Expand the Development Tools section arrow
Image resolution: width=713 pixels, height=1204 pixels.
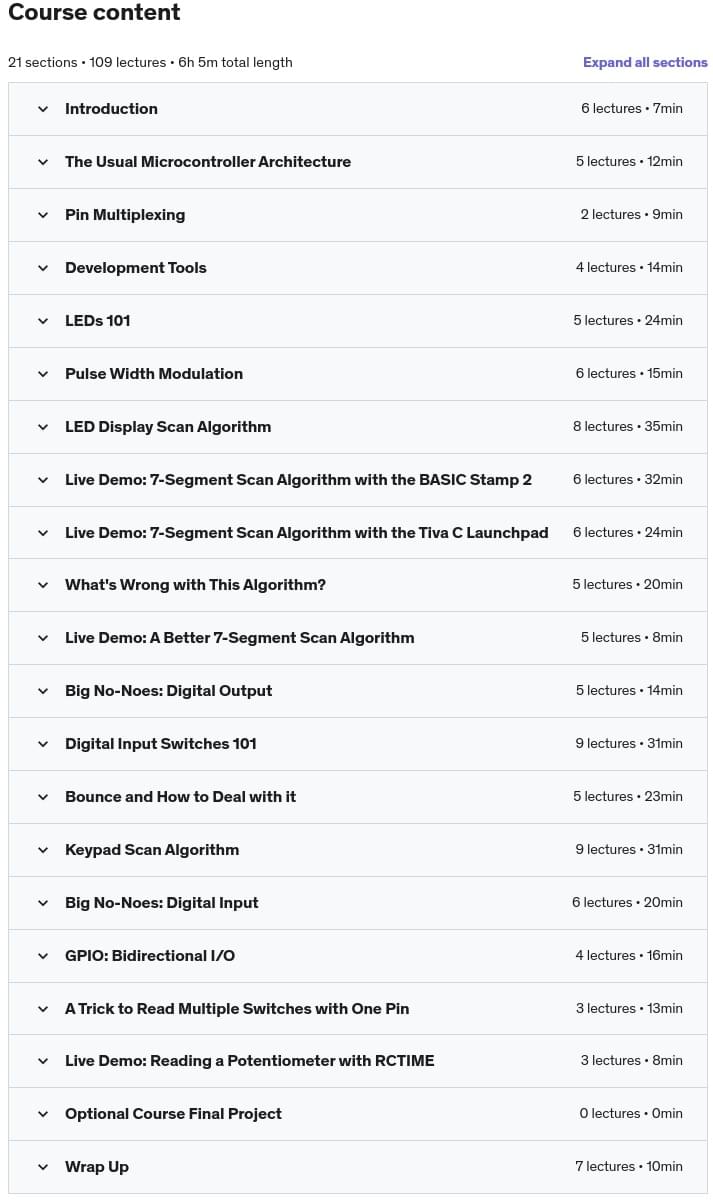(43, 268)
